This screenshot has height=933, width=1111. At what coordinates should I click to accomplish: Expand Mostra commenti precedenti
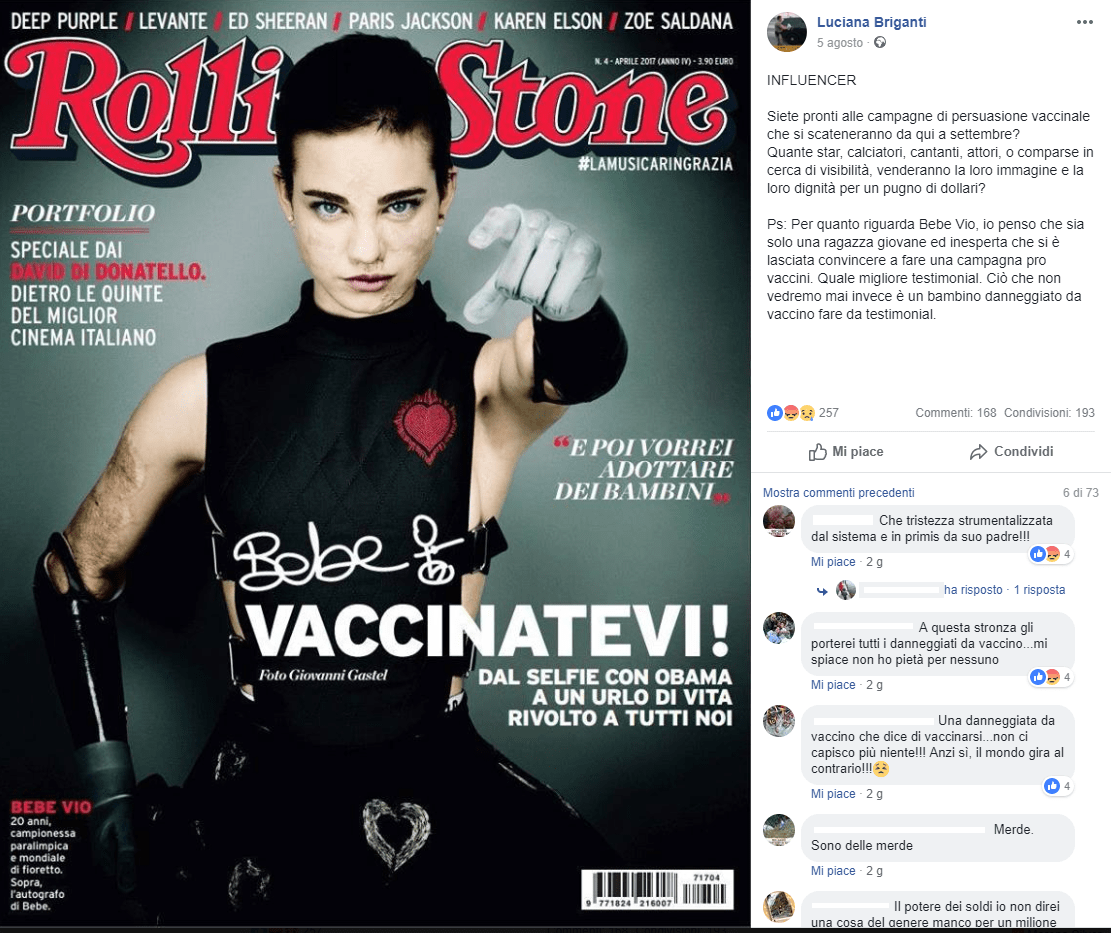838,492
